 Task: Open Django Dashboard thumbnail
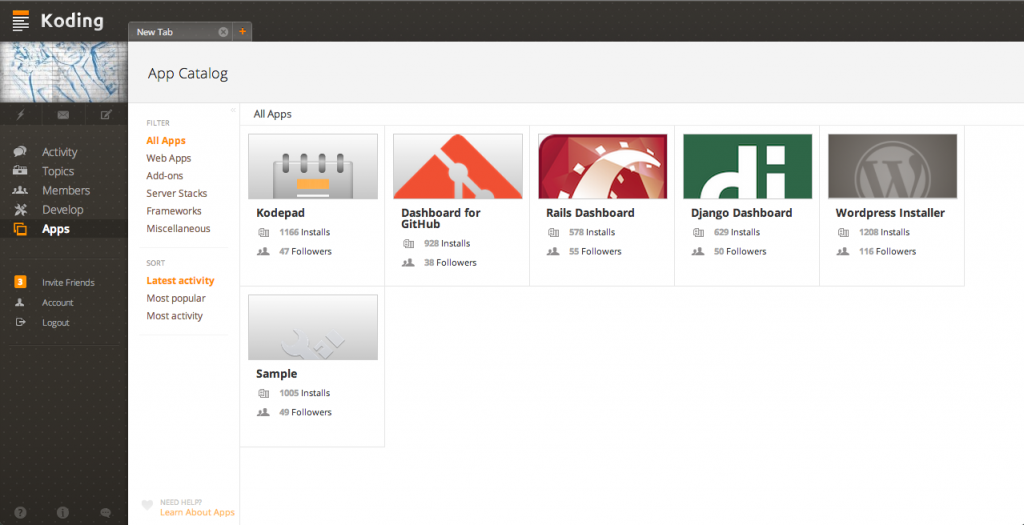pyautogui.click(x=748, y=167)
